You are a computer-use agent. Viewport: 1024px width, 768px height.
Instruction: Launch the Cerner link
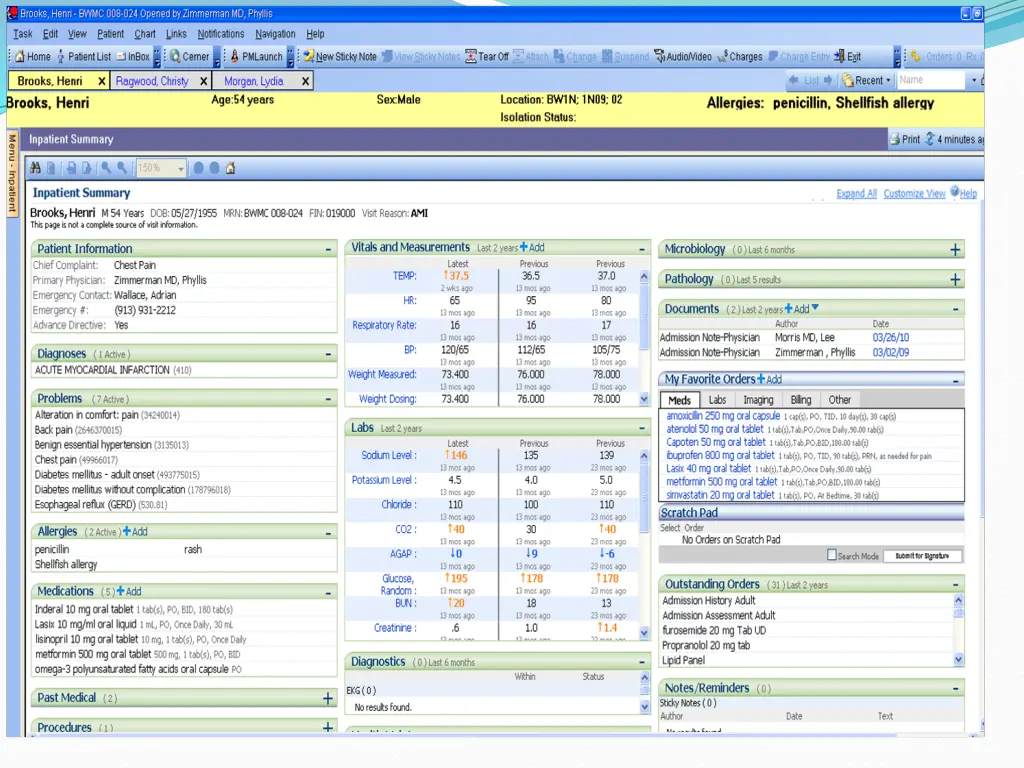click(x=189, y=57)
